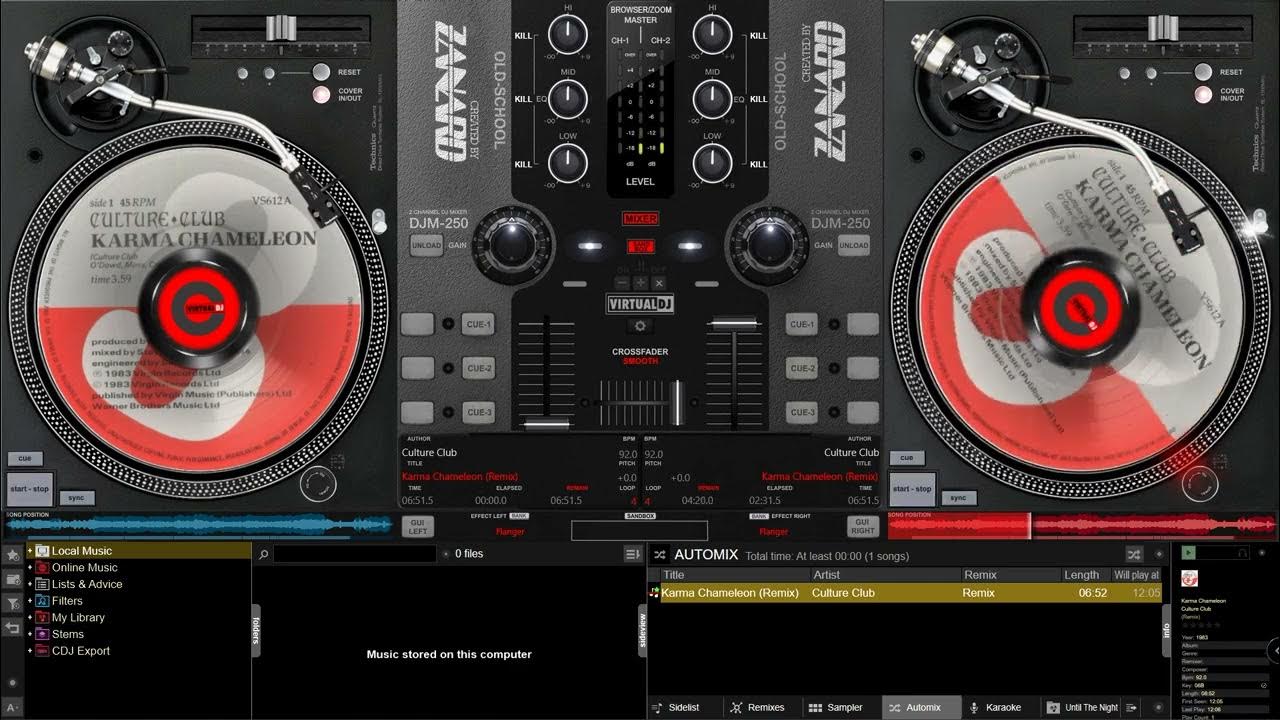The width and height of the screenshot is (1280, 720).
Task: Toggle the left deck HI KILL
Action: coord(522,35)
